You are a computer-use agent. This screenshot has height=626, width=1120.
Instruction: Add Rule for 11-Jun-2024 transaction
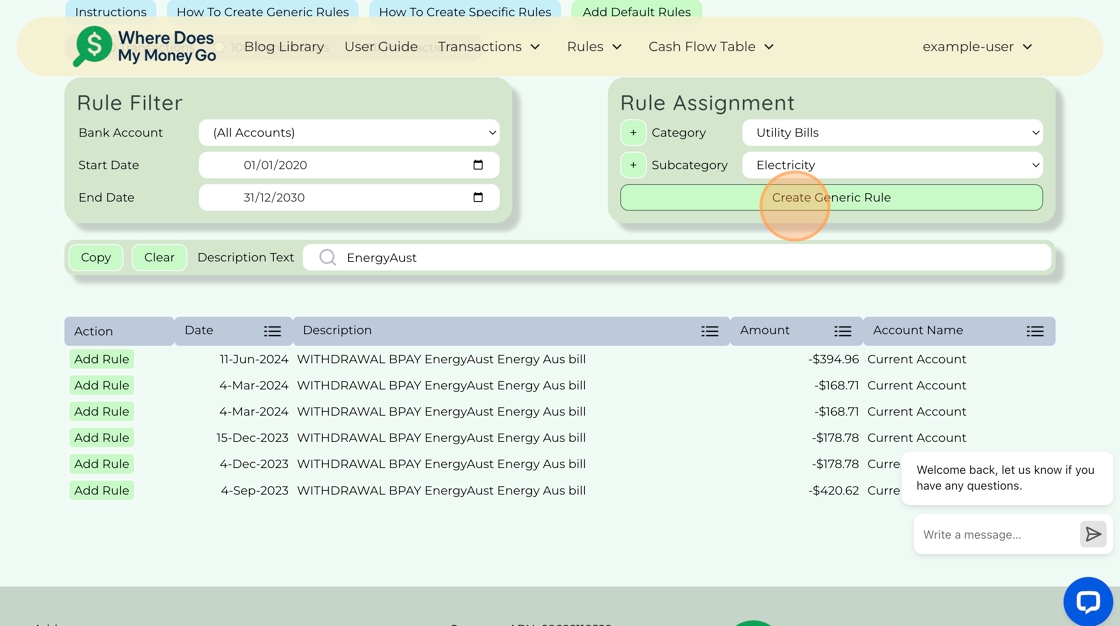pos(101,359)
